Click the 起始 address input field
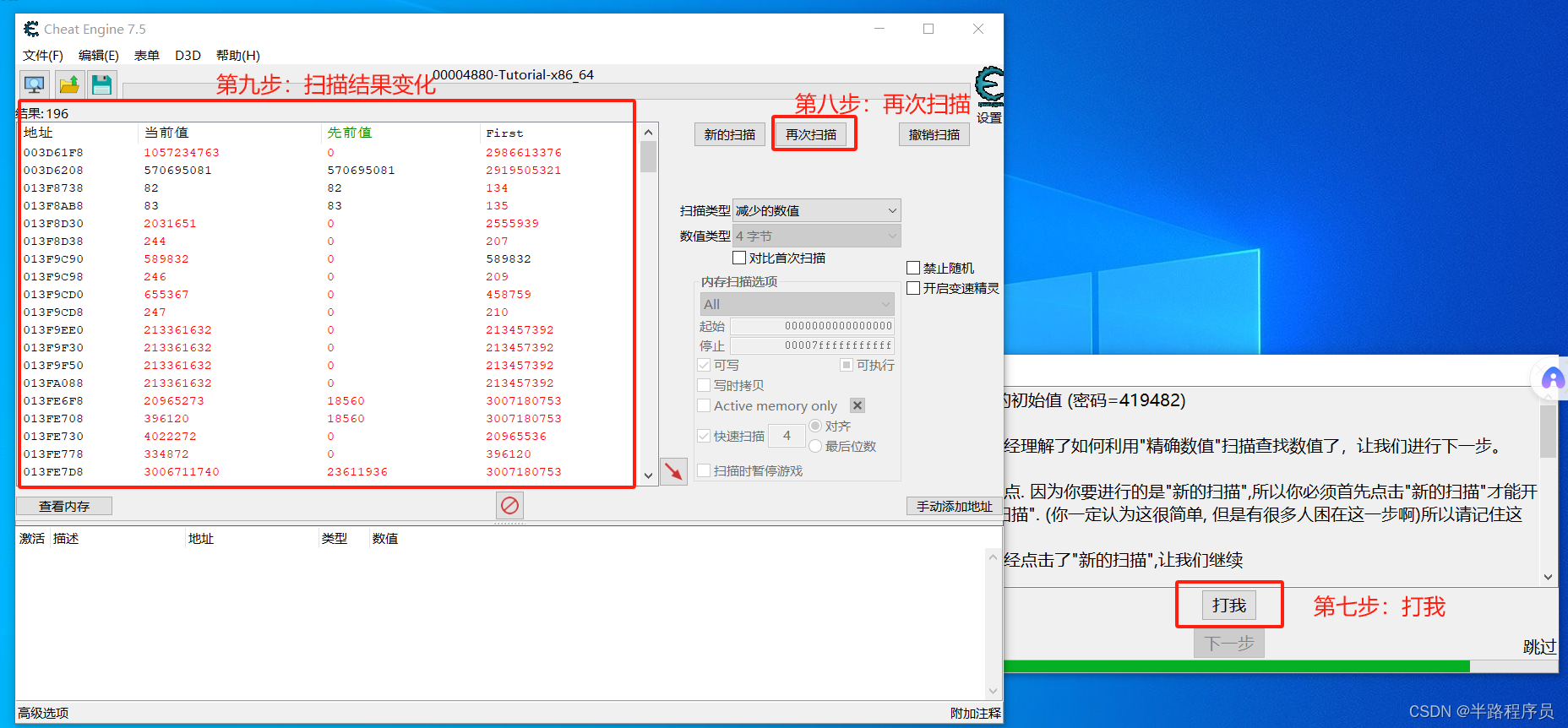This screenshot has height=728, width=1568. (813, 326)
